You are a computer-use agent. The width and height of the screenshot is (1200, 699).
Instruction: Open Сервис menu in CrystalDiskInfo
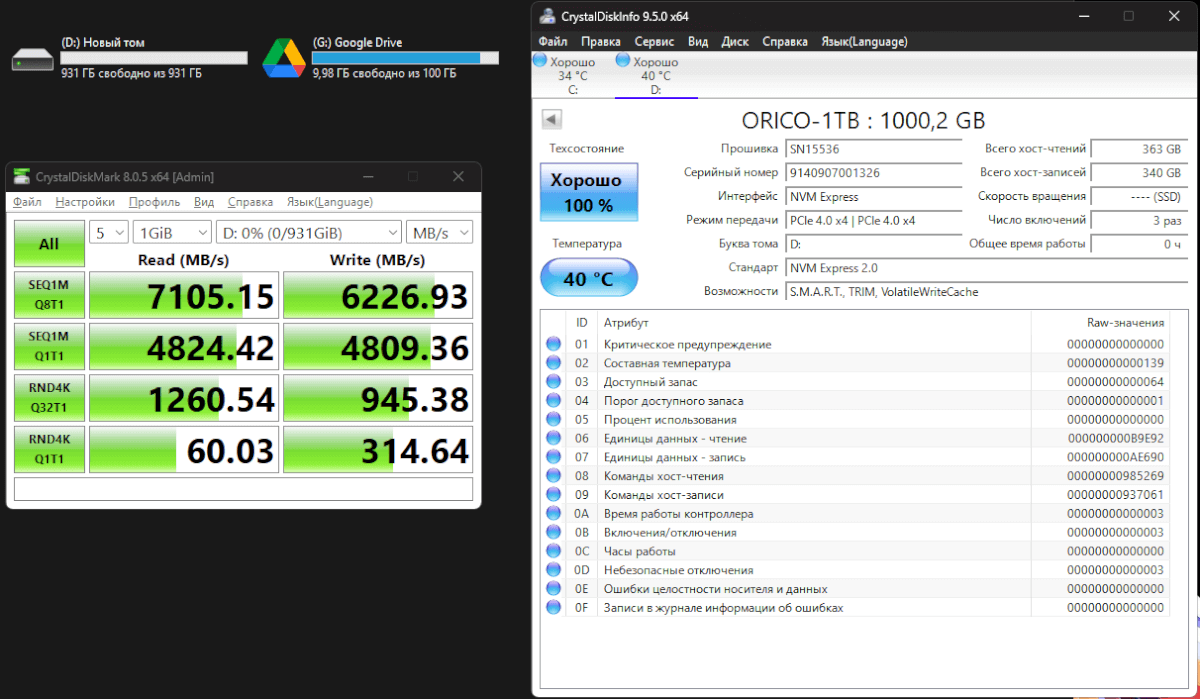tap(654, 42)
